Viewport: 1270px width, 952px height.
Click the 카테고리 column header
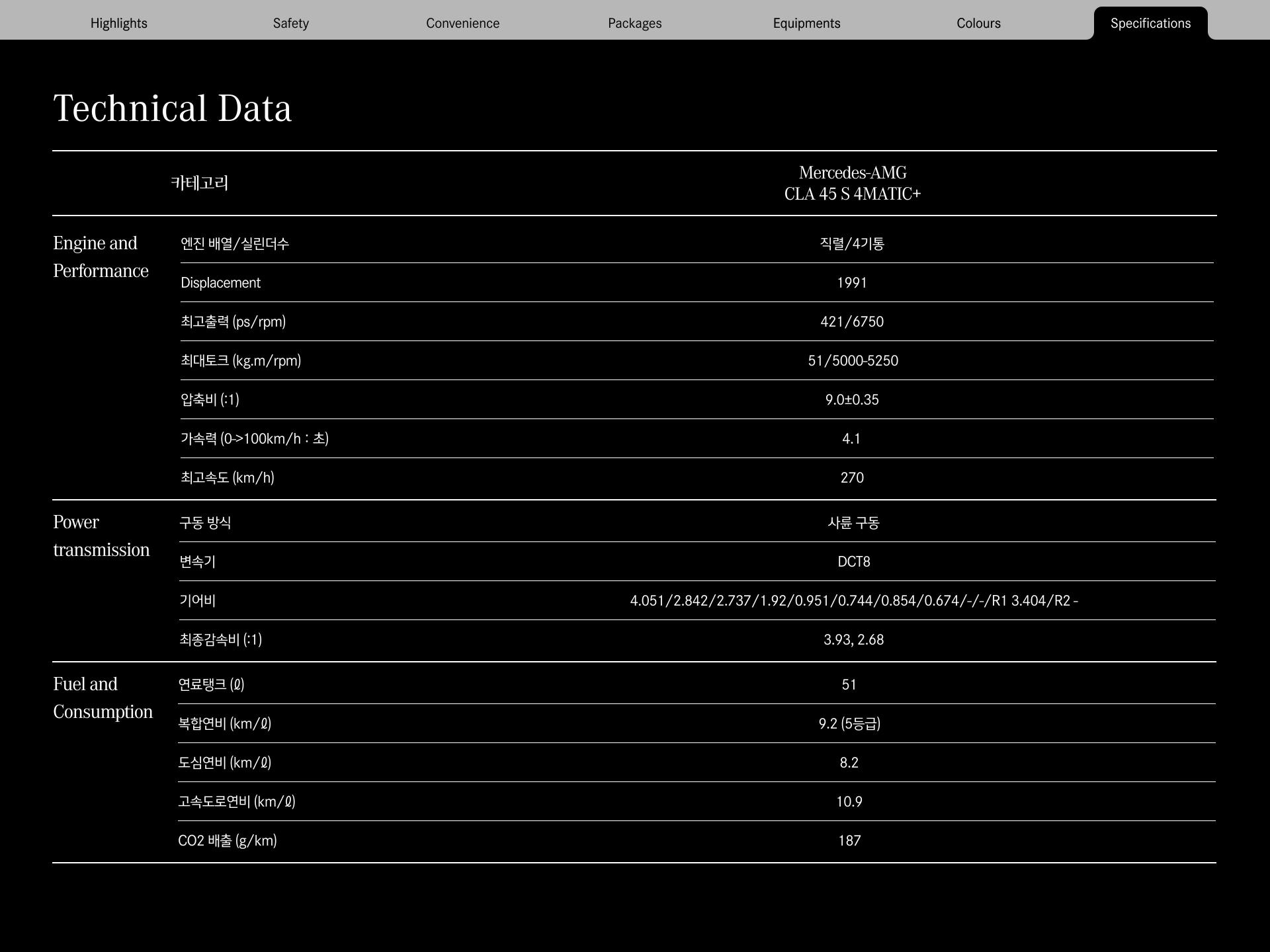(x=200, y=183)
